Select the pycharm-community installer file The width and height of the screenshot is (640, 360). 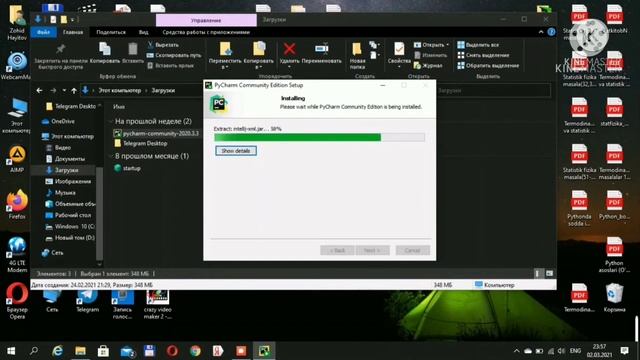click(x=156, y=133)
